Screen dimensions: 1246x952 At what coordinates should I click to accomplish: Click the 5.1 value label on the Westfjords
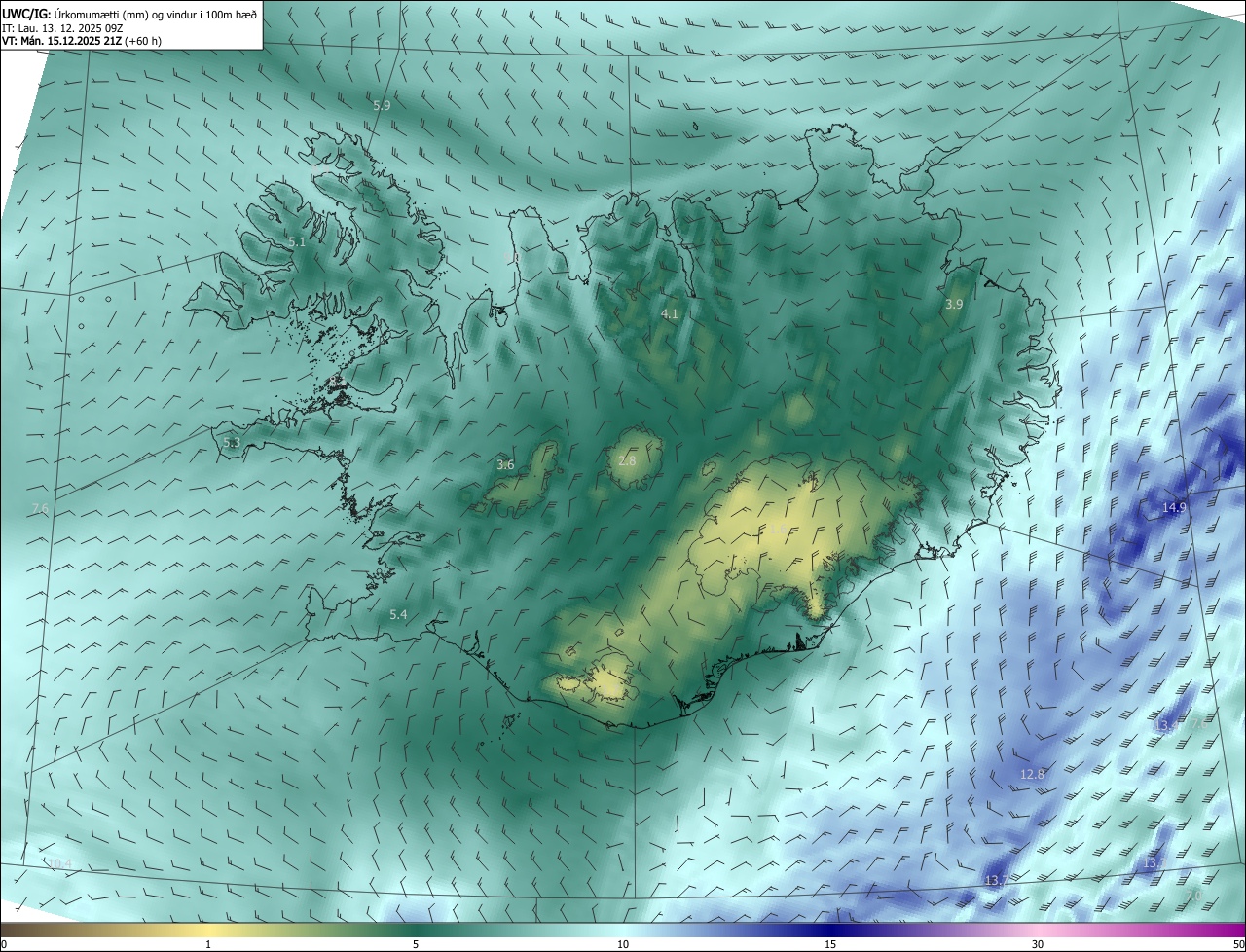[297, 241]
